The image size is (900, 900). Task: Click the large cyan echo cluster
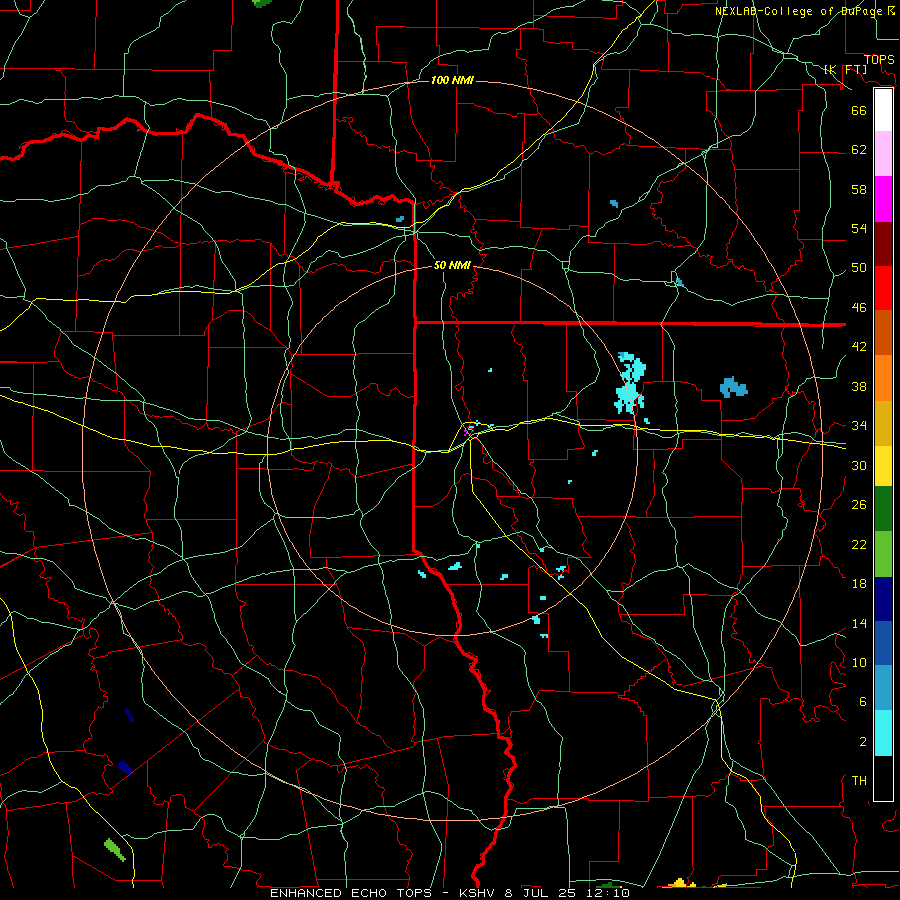click(630, 383)
